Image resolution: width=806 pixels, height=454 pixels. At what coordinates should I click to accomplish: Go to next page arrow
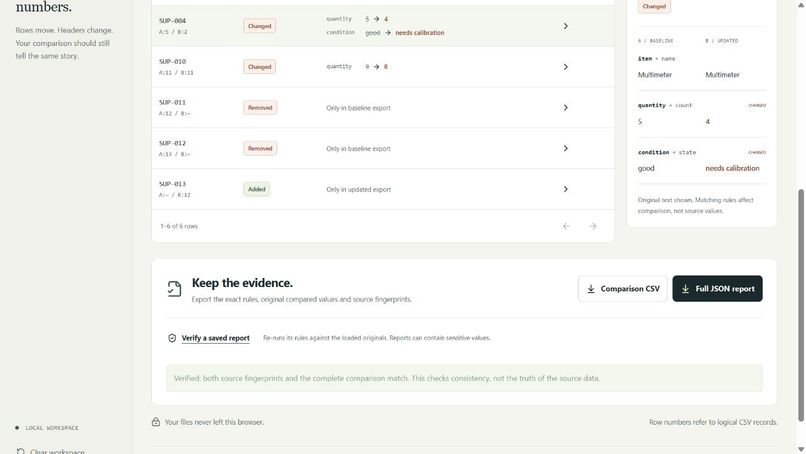pos(593,226)
